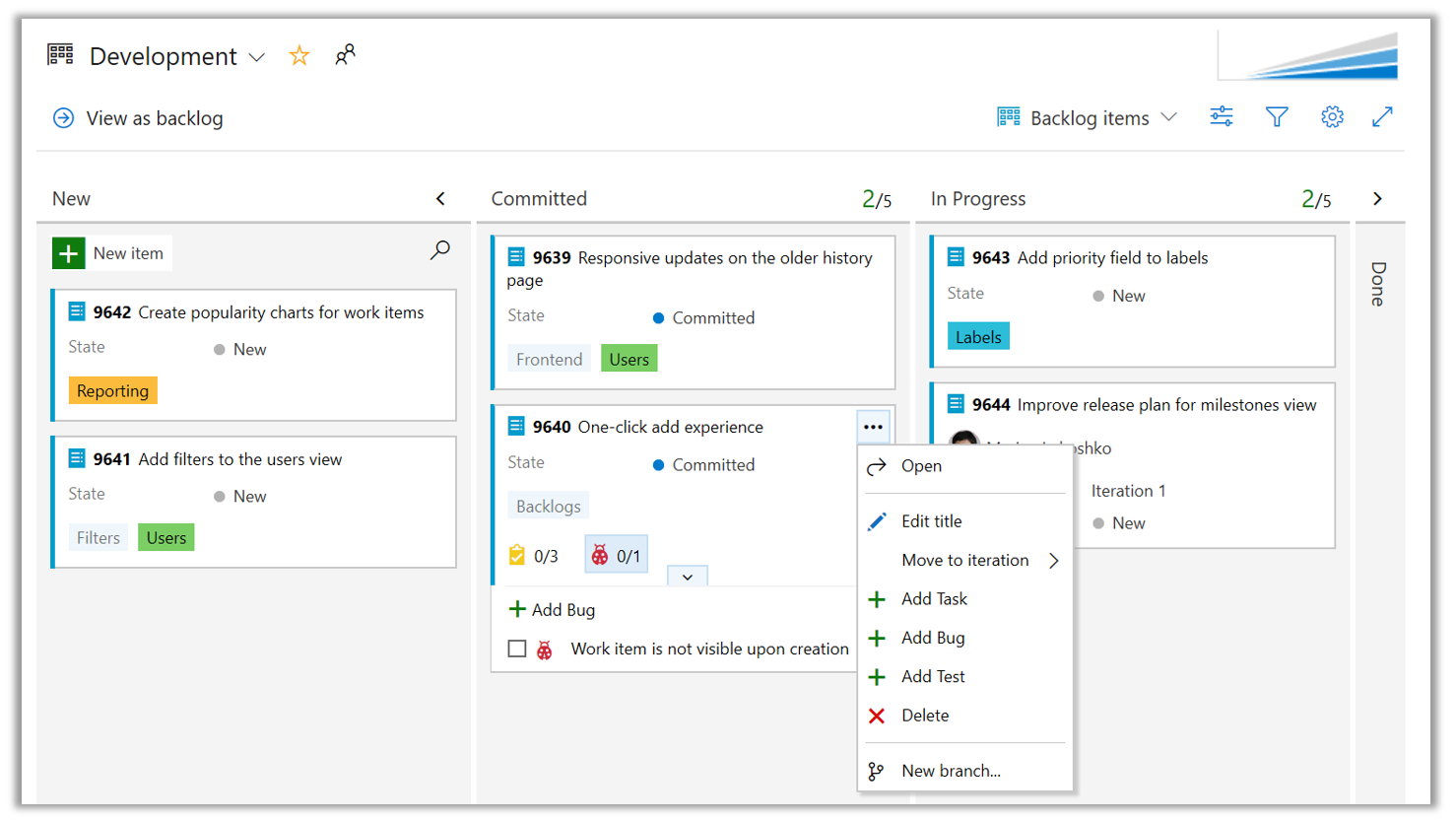The width and height of the screenshot is (1456, 821).
Task: Open the ellipsis menu on card 9640
Action: pos(873,427)
